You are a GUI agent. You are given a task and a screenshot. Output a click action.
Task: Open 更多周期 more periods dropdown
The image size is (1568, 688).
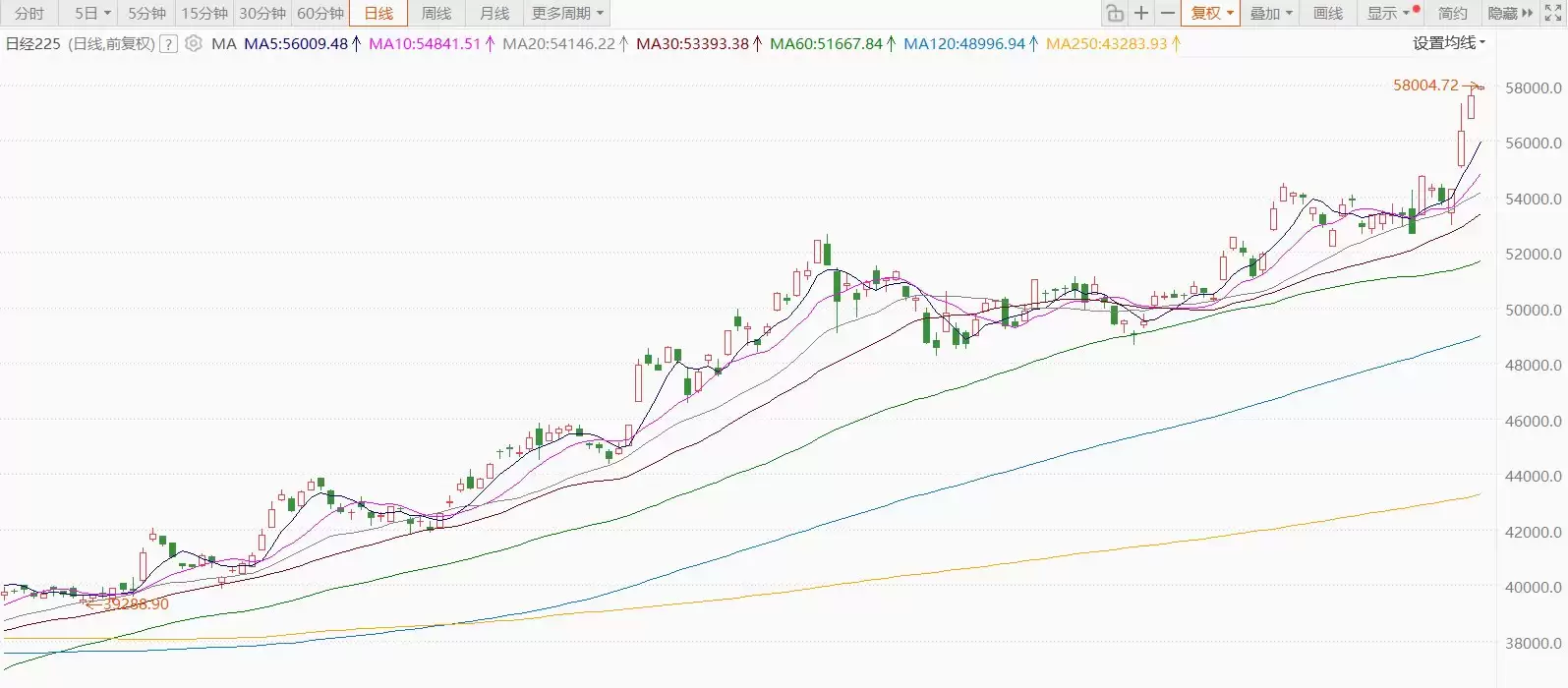[x=567, y=13]
